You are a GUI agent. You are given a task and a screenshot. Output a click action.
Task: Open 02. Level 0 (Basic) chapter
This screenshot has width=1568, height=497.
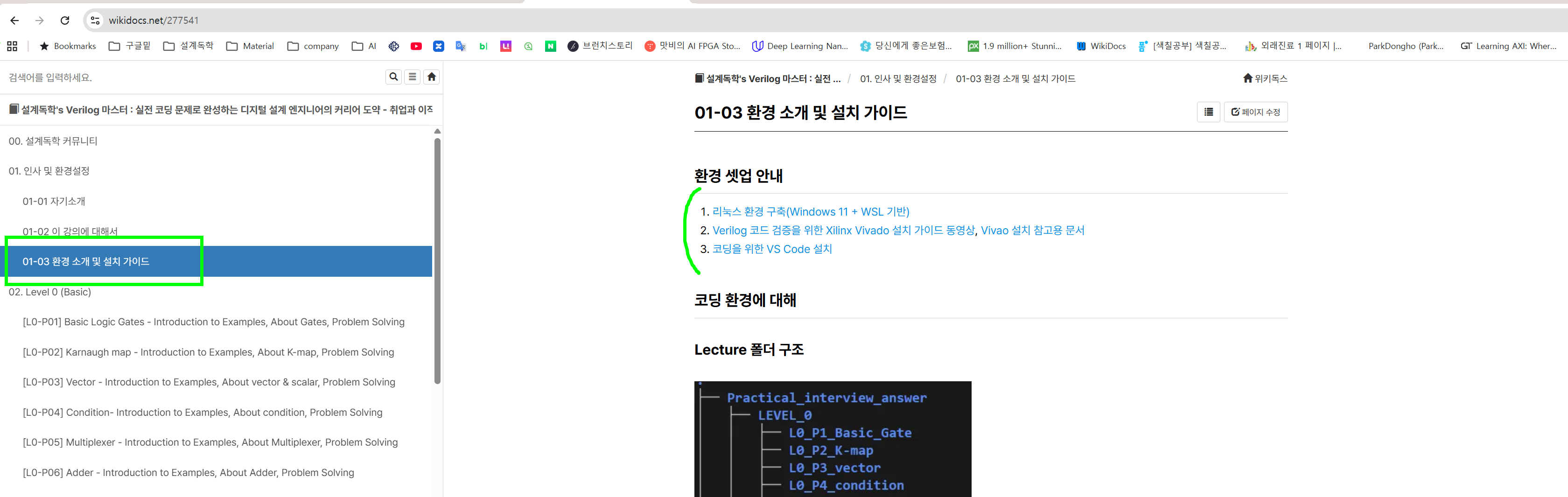(x=50, y=292)
